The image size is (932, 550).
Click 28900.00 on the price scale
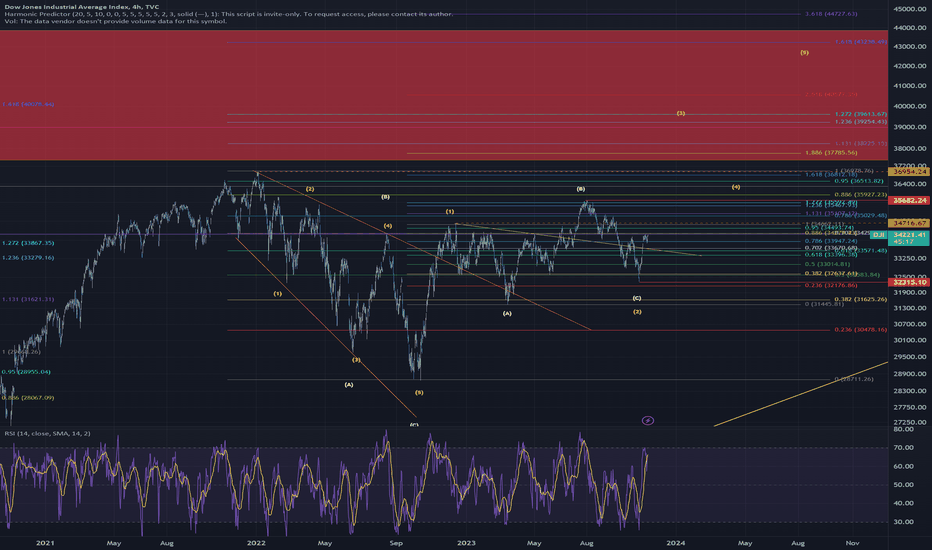pos(910,374)
